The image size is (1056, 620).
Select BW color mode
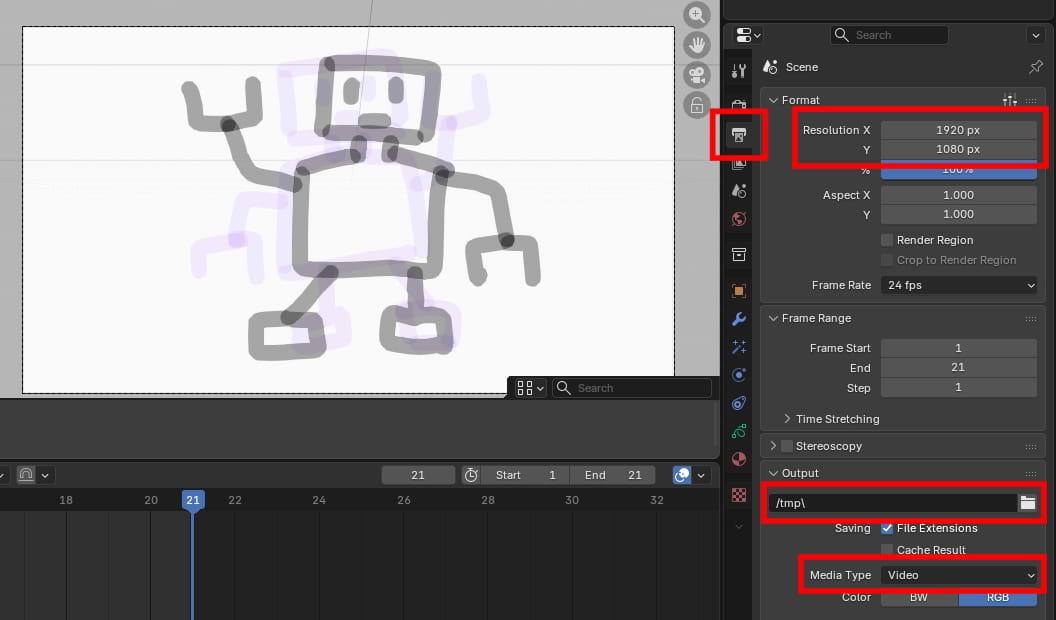click(918, 597)
